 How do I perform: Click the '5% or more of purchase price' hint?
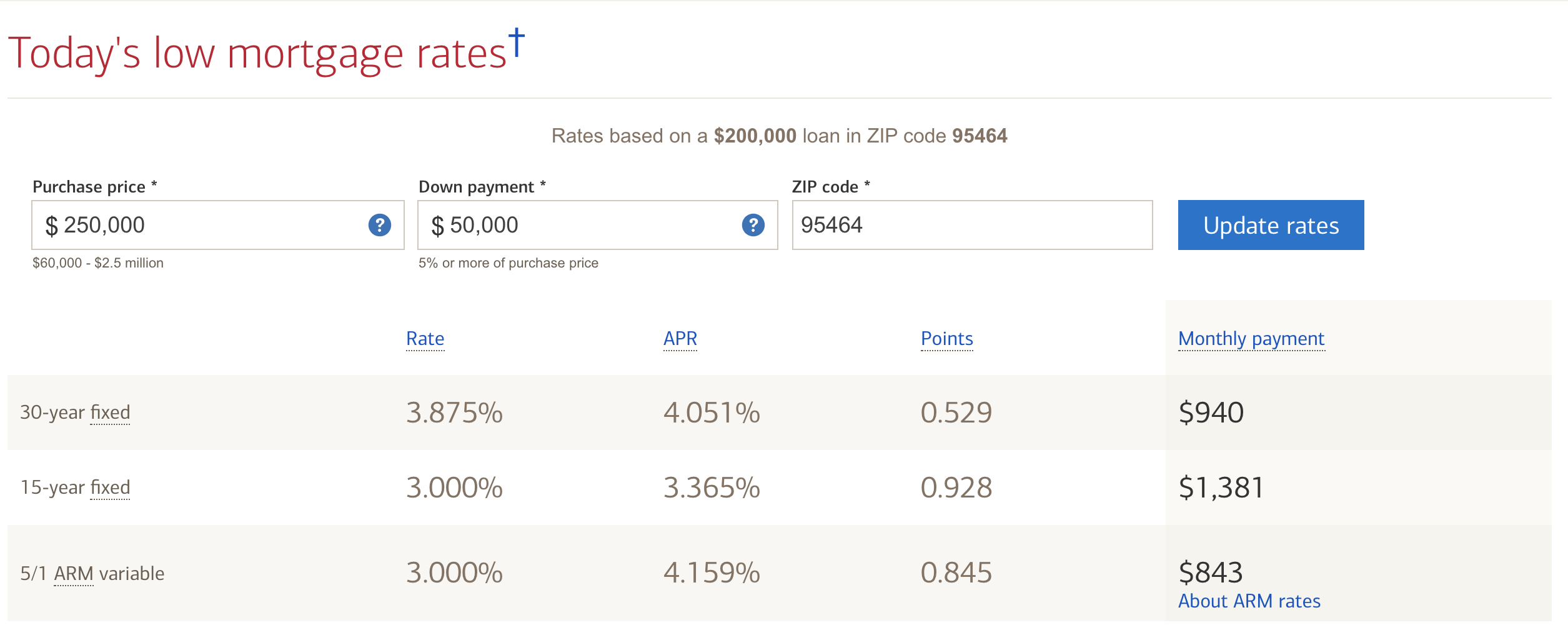point(509,263)
